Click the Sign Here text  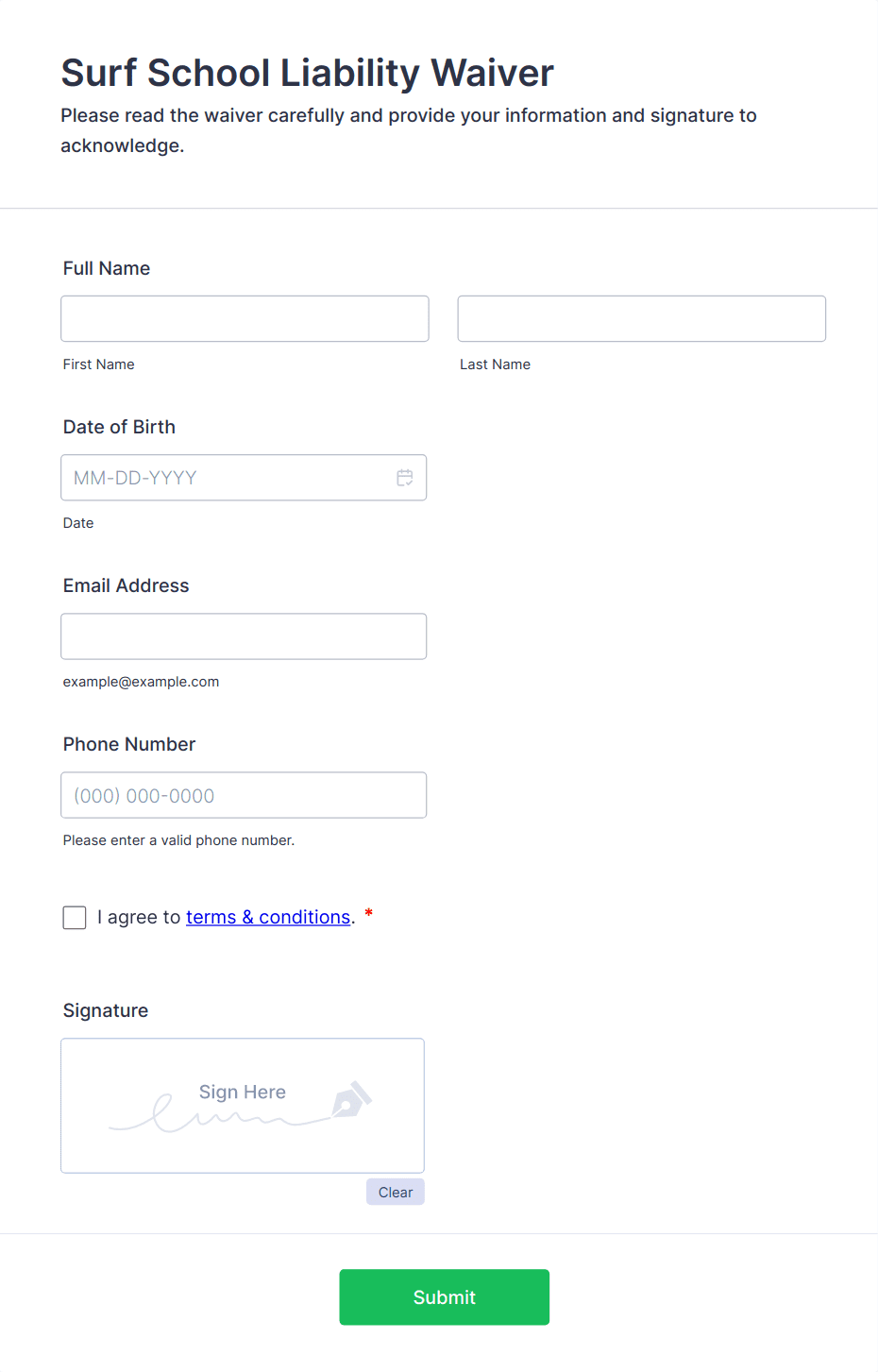(x=243, y=1093)
